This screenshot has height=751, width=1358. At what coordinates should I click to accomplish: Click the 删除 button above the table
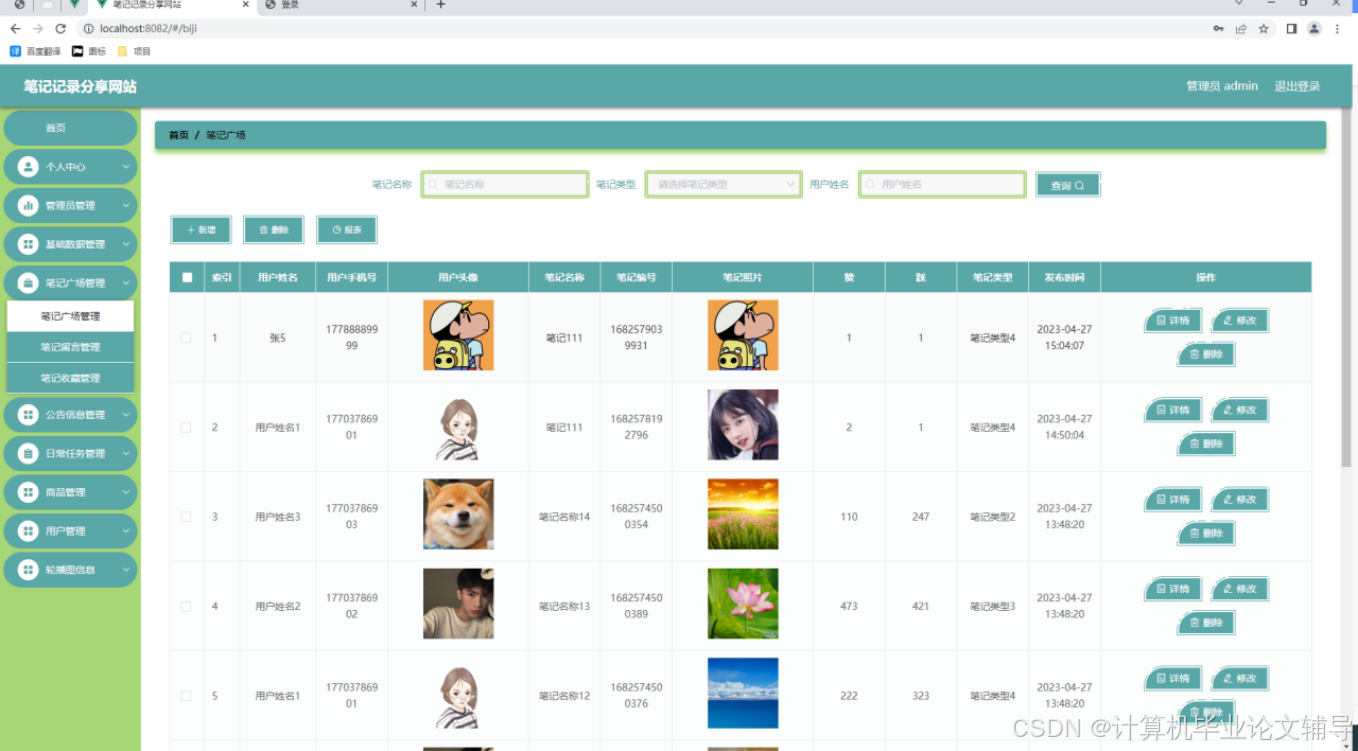274,230
